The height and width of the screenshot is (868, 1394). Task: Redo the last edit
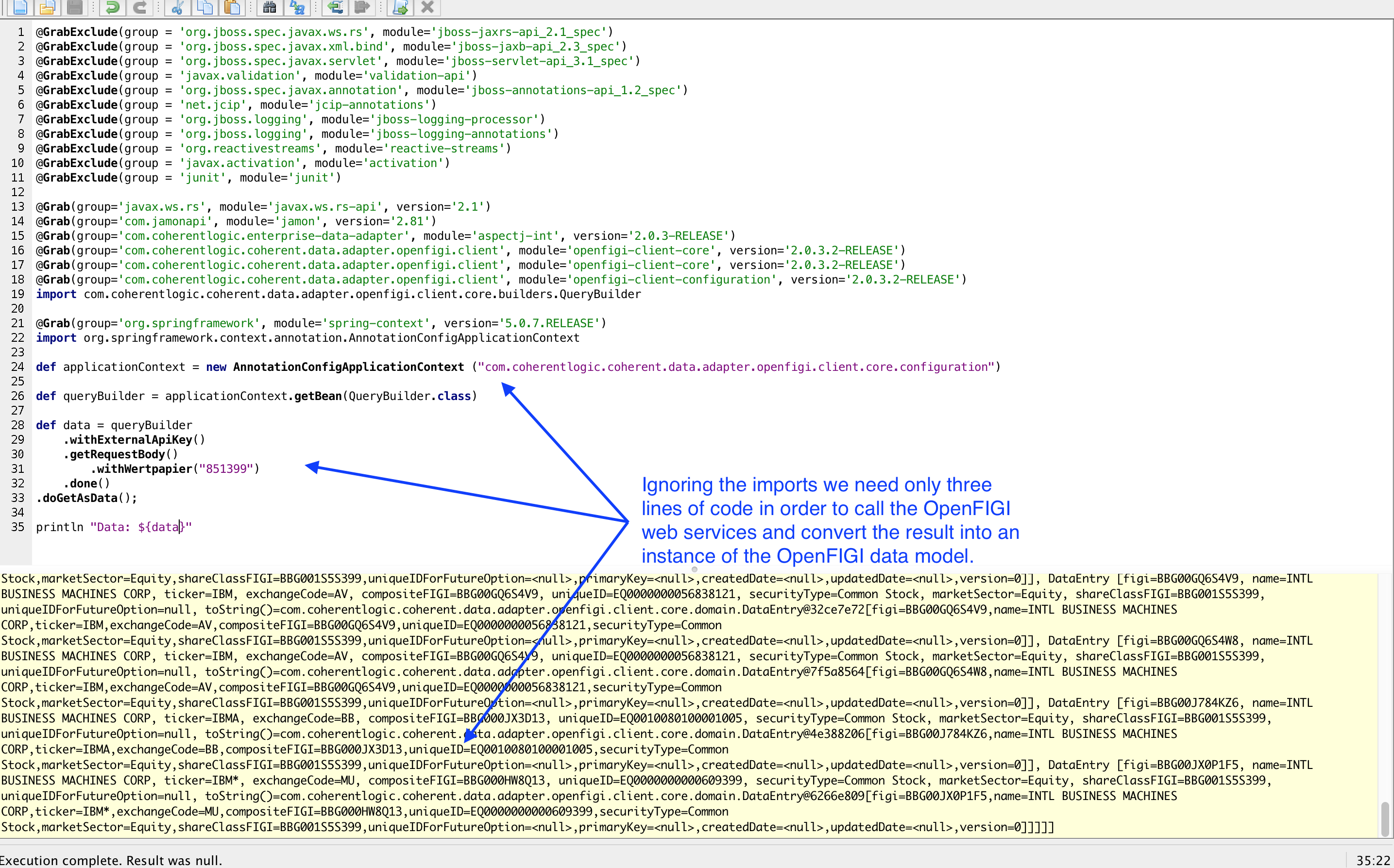(x=139, y=7)
